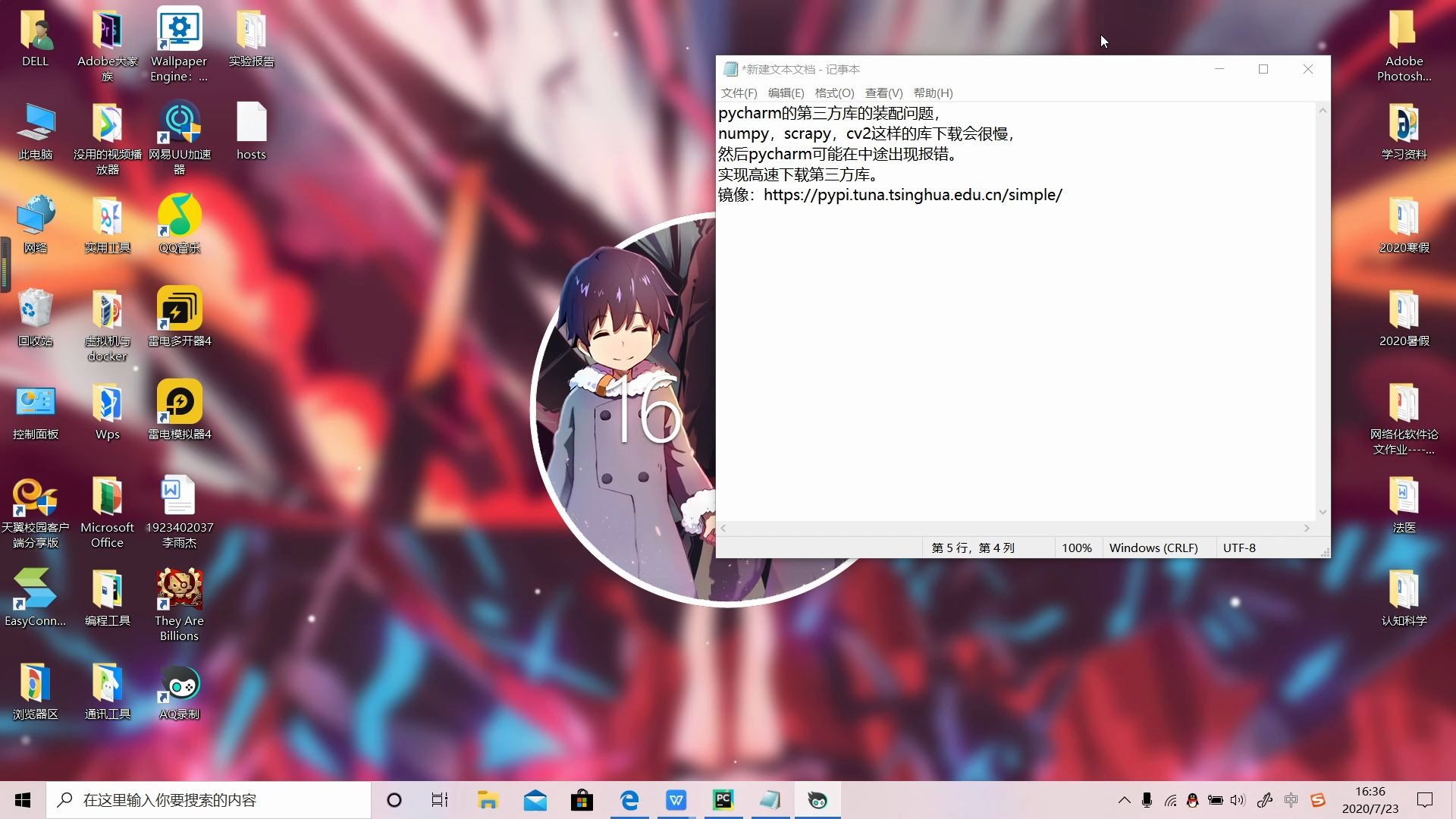Switch to PyCharm on taskbar

coord(723,800)
